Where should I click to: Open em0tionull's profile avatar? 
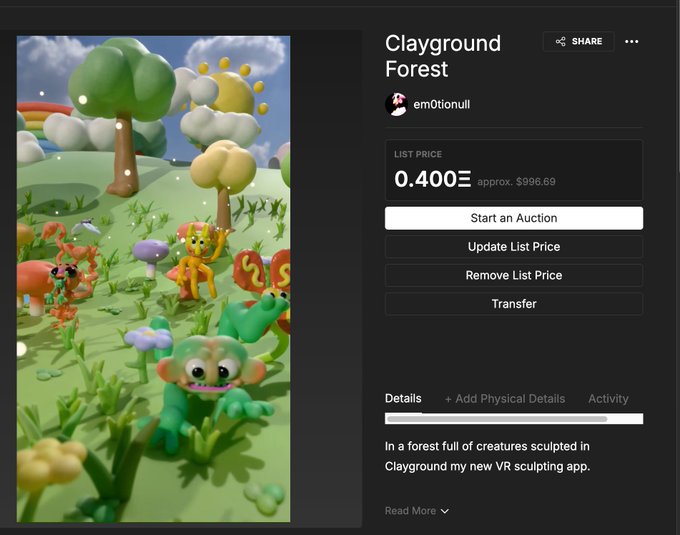pos(396,104)
